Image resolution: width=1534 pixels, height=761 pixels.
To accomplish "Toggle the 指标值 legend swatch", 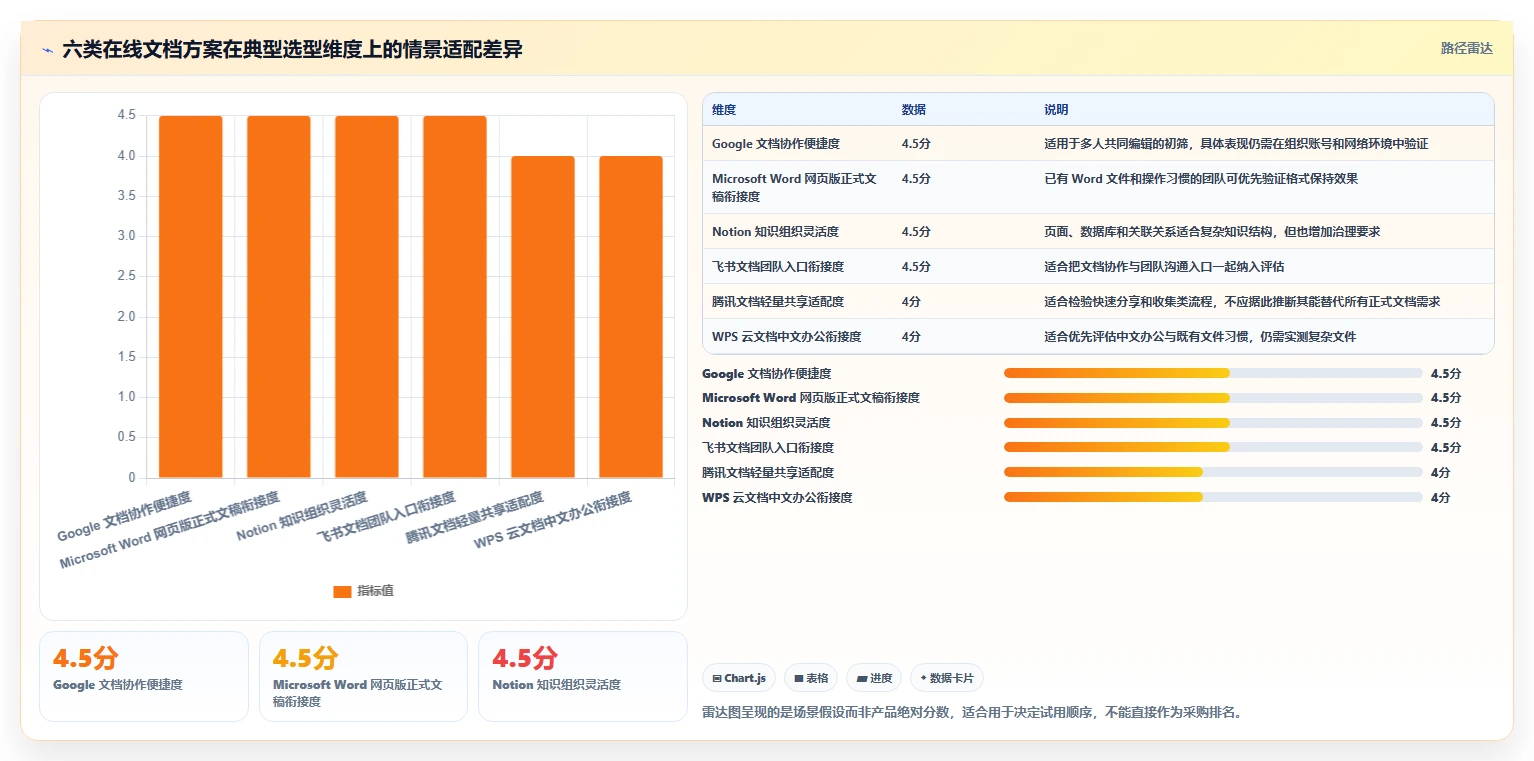I will click(x=342, y=591).
